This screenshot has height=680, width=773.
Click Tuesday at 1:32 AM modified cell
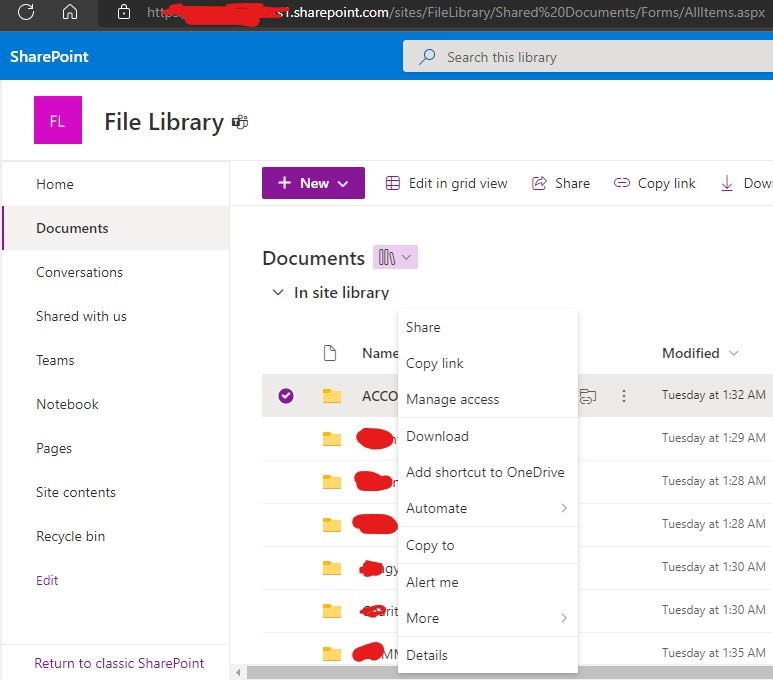tap(713, 395)
